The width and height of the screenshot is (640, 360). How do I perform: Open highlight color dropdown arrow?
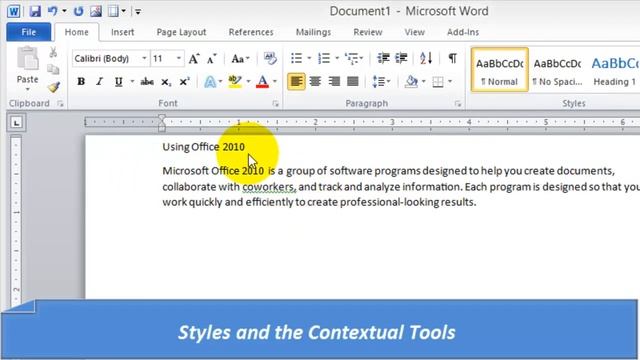248,82
